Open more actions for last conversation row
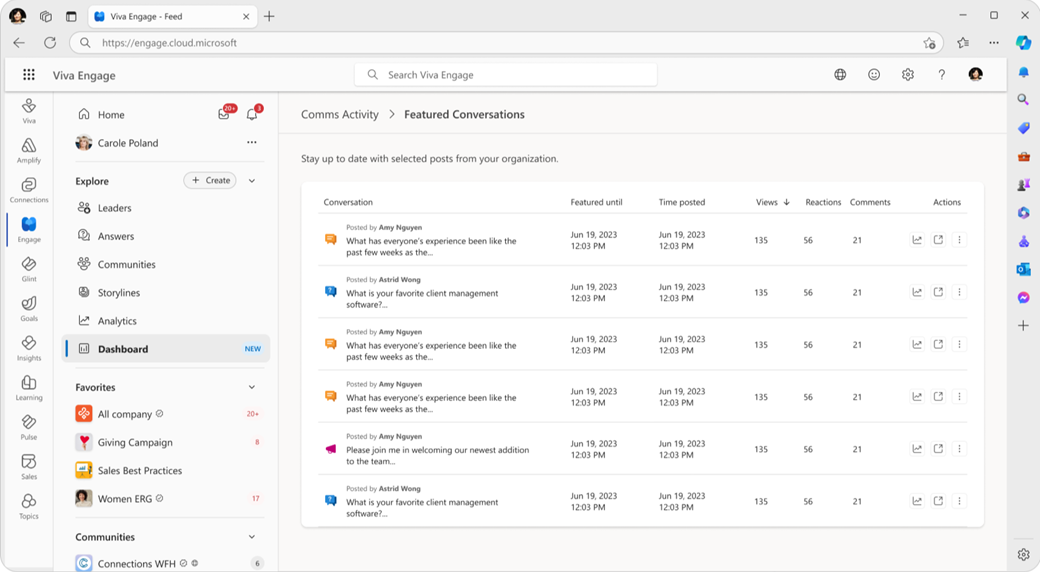Viewport: 1040px width, 572px height. 959,501
